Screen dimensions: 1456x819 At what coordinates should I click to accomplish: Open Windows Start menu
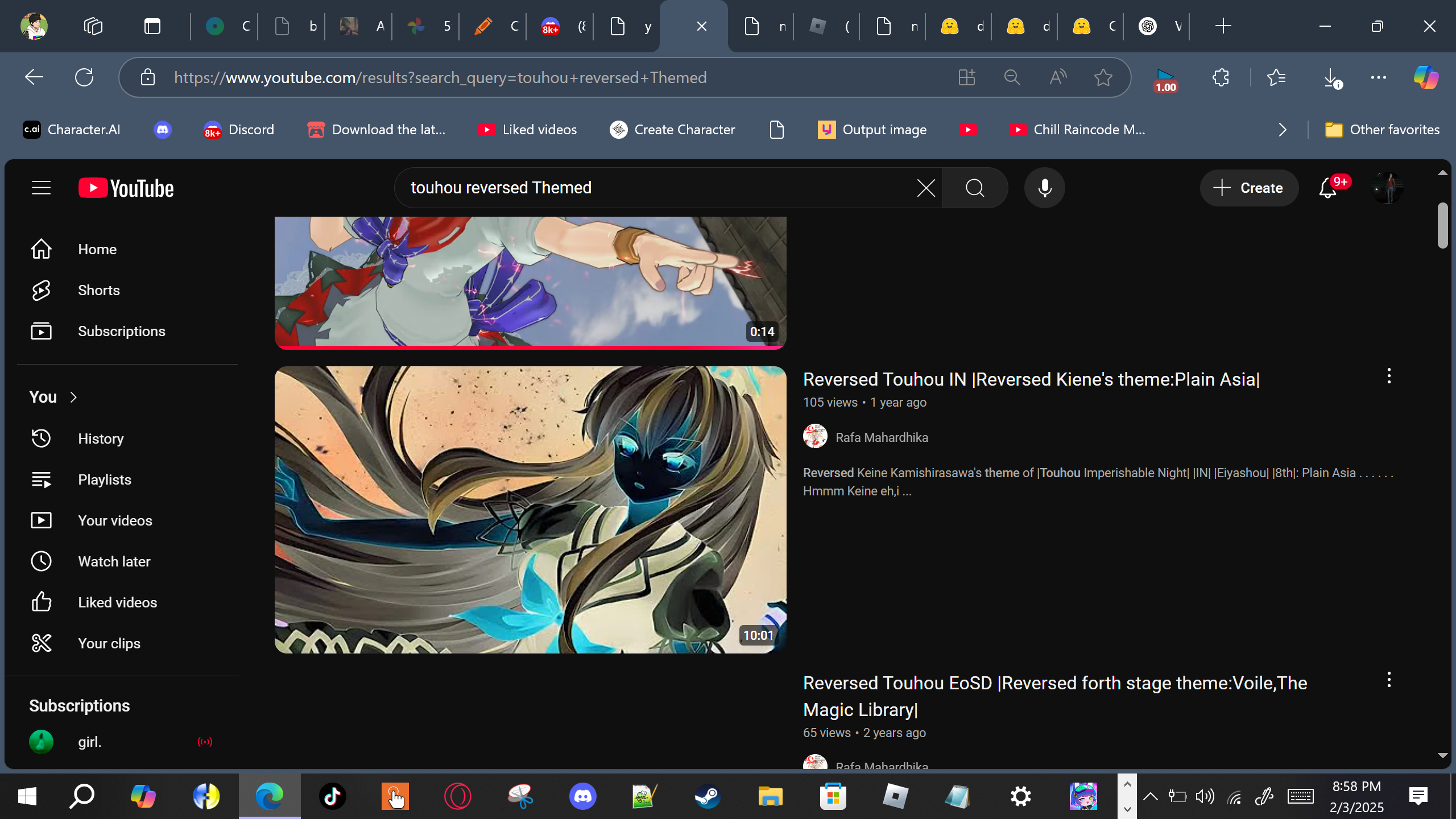(27, 796)
